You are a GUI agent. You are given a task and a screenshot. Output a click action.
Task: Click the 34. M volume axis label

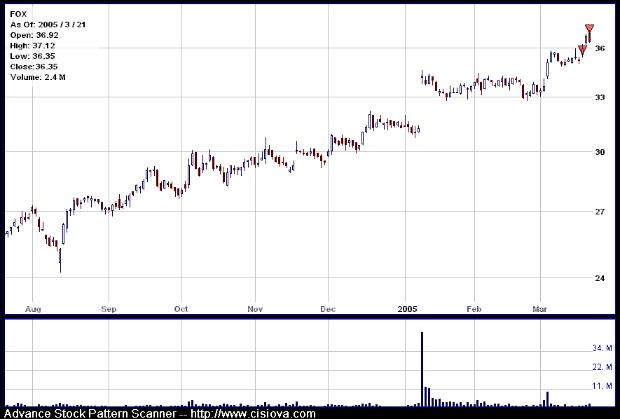click(x=602, y=348)
